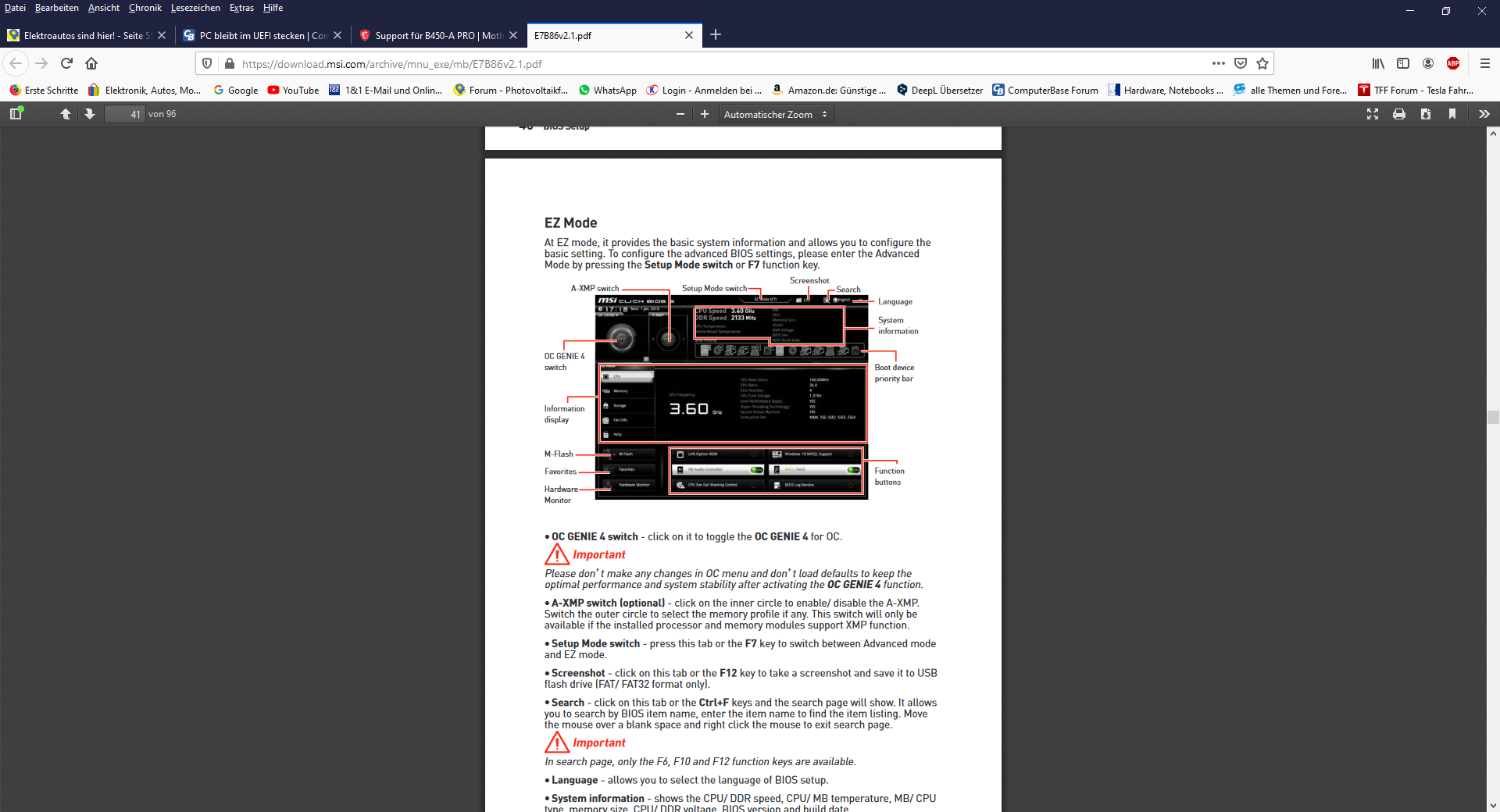Print the PDF document

(x=1399, y=114)
